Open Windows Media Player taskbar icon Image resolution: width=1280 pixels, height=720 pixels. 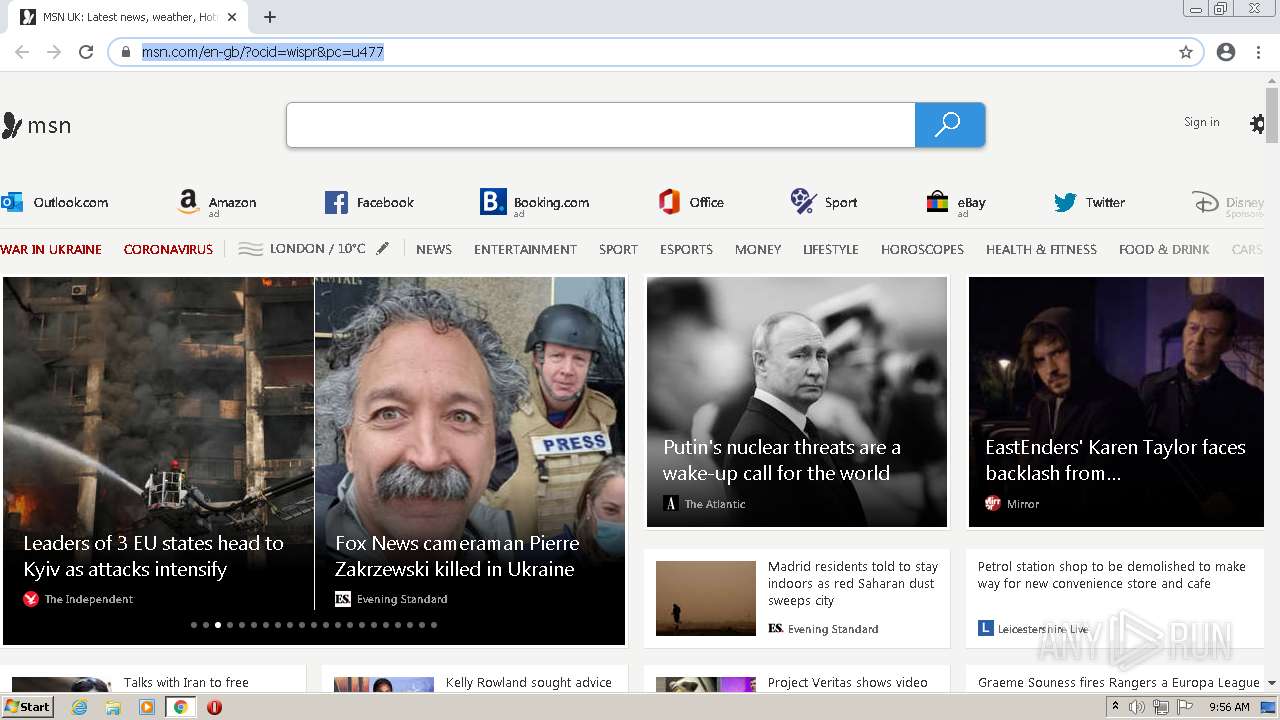[x=147, y=707]
